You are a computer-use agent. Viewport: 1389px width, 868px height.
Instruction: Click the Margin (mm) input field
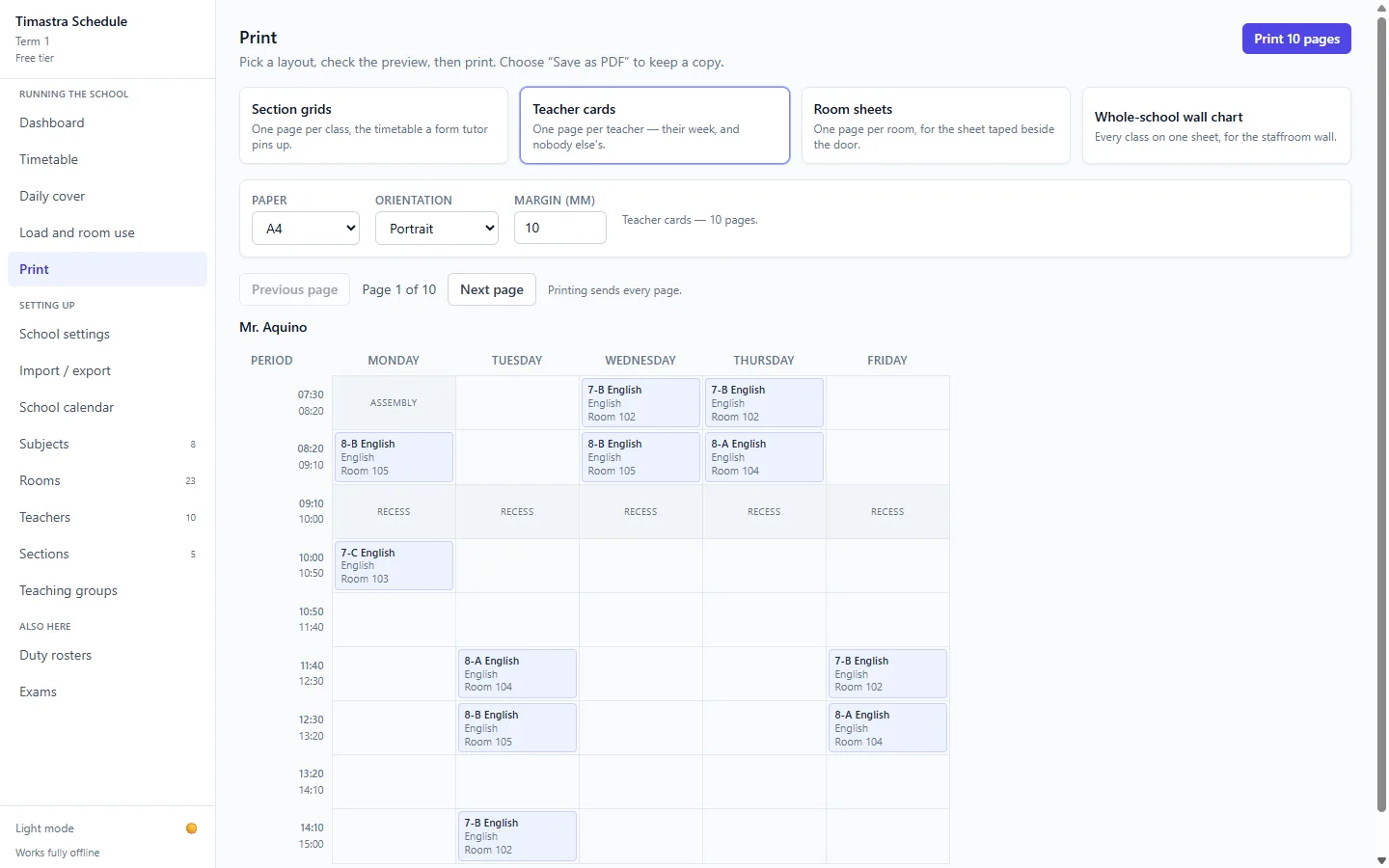tap(560, 228)
